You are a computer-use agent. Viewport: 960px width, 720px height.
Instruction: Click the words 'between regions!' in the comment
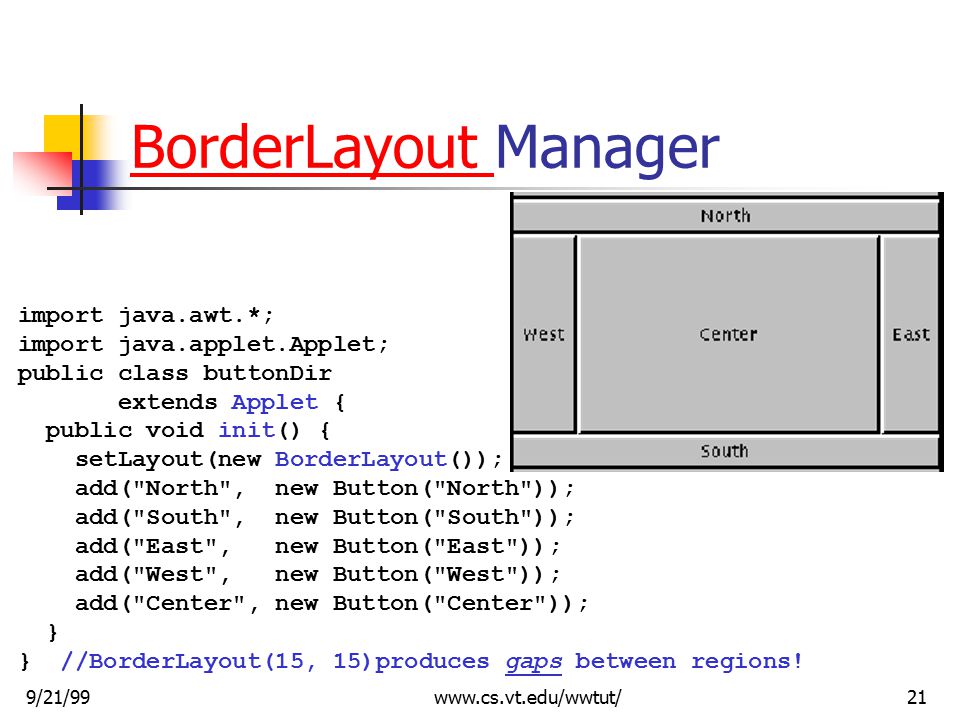(688, 661)
